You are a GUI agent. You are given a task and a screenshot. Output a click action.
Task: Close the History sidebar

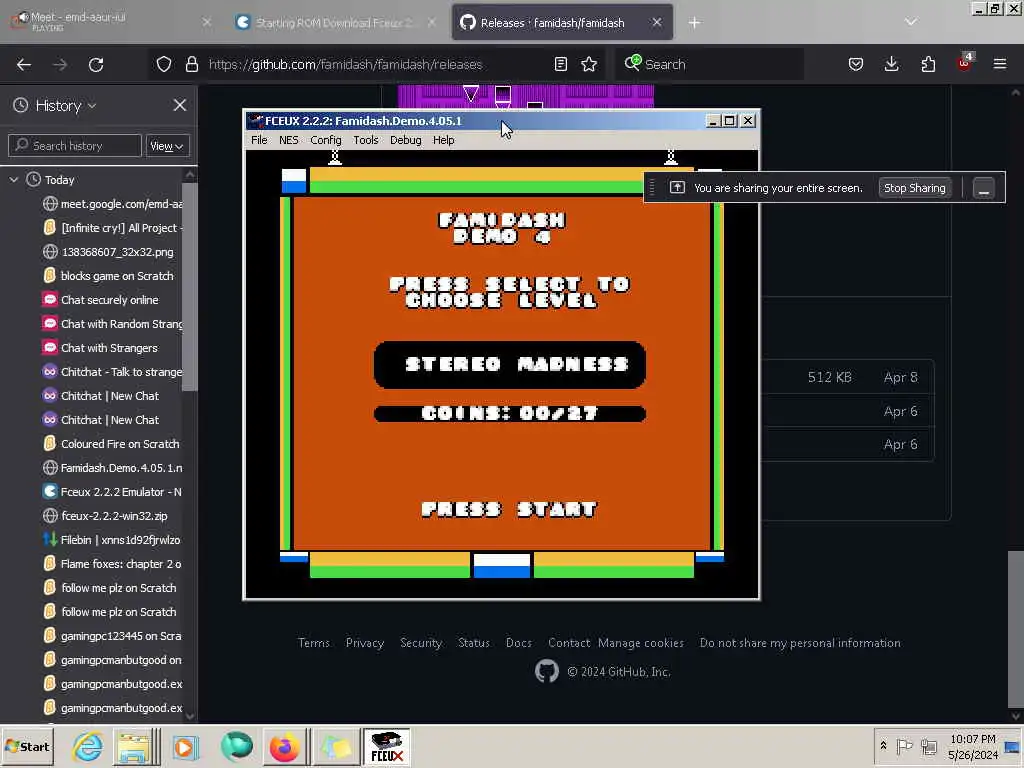pos(180,105)
